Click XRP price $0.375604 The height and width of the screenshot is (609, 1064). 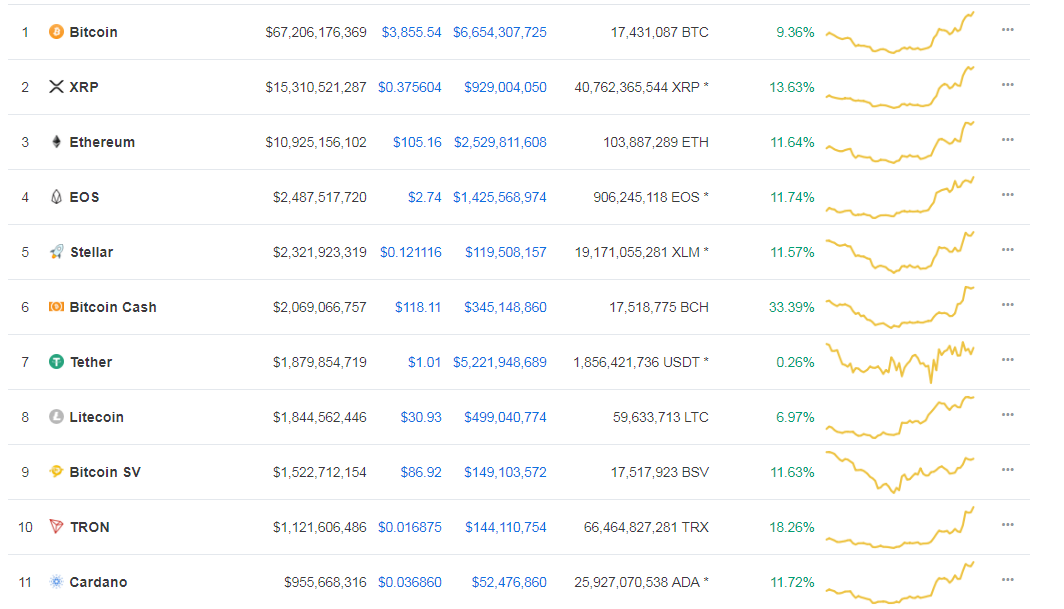(x=410, y=87)
